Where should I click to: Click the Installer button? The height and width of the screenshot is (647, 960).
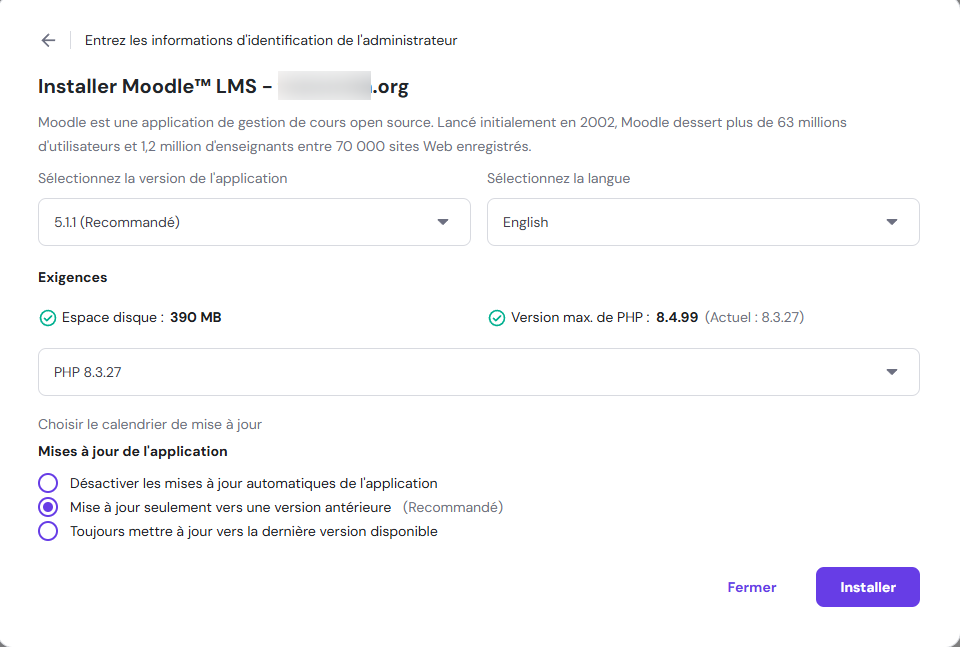pos(867,587)
